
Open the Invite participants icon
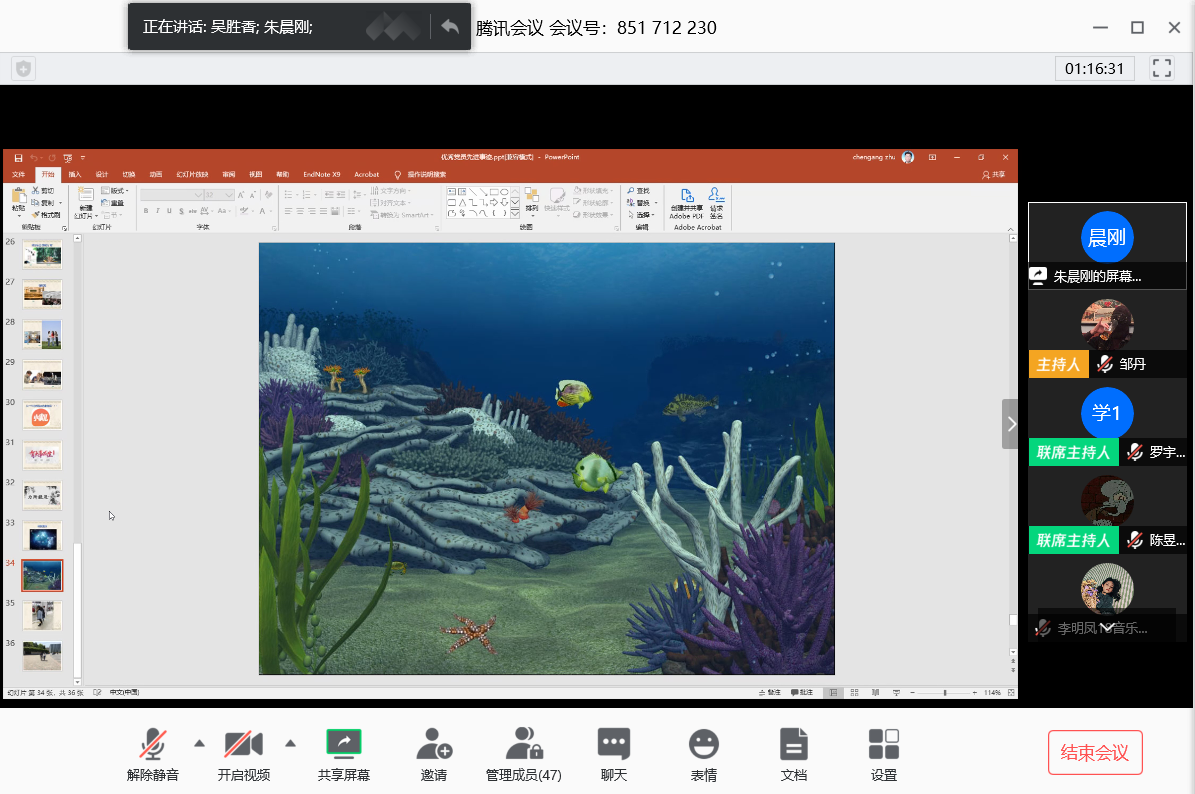click(x=434, y=744)
